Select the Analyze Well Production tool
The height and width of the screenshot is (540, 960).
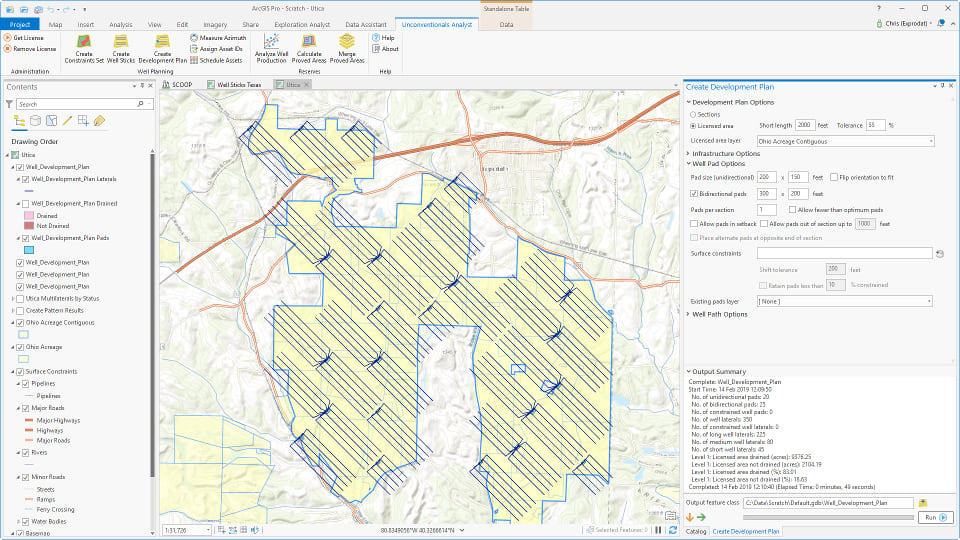coord(270,42)
